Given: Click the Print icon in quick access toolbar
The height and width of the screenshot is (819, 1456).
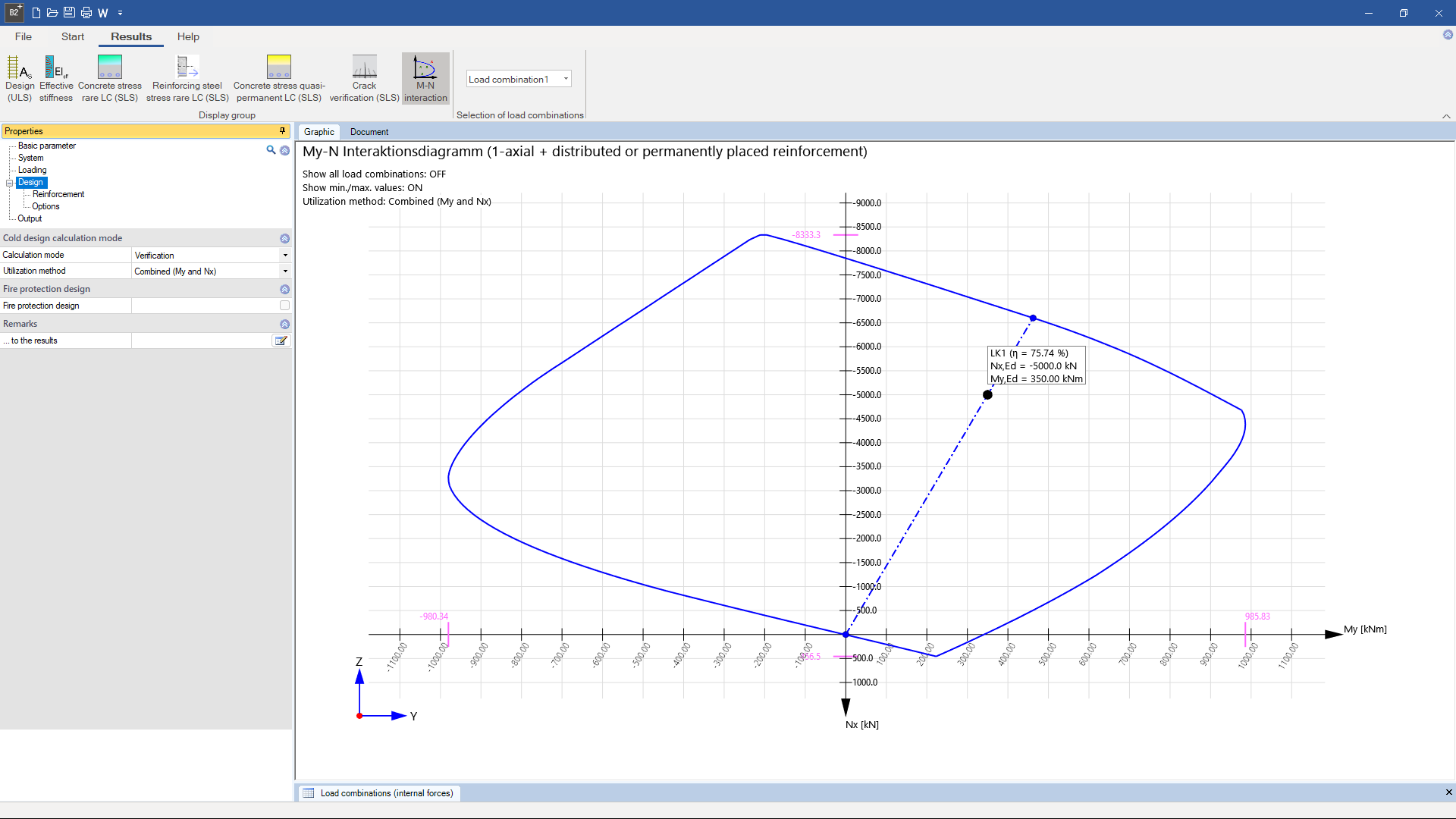Looking at the screenshot, I should [x=85, y=12].
